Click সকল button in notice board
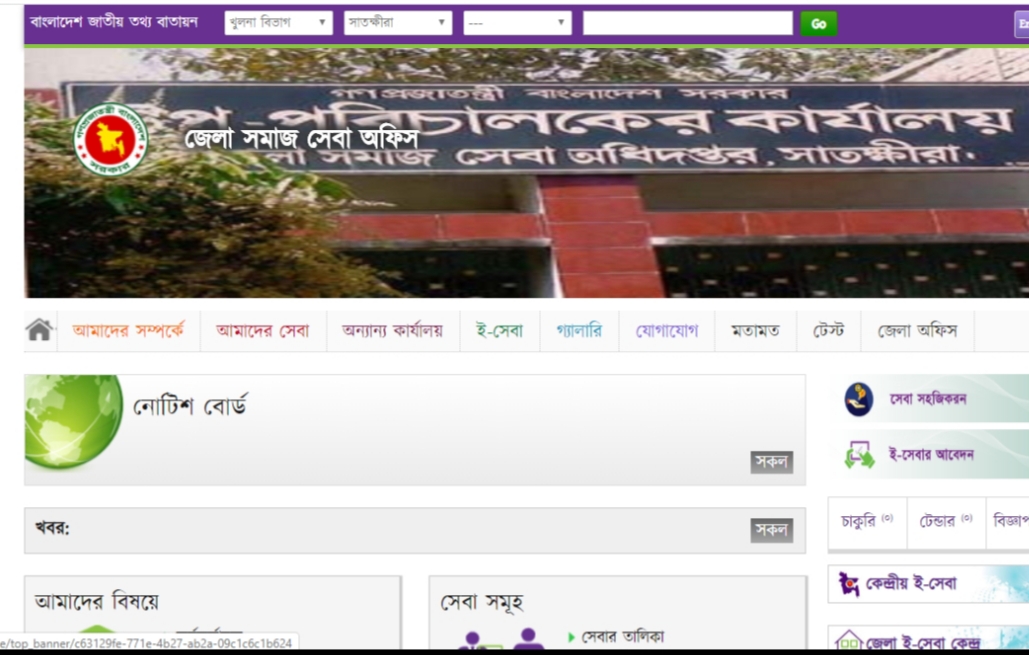This screenshot has height=655, width=1029. (x=771, y=462)
